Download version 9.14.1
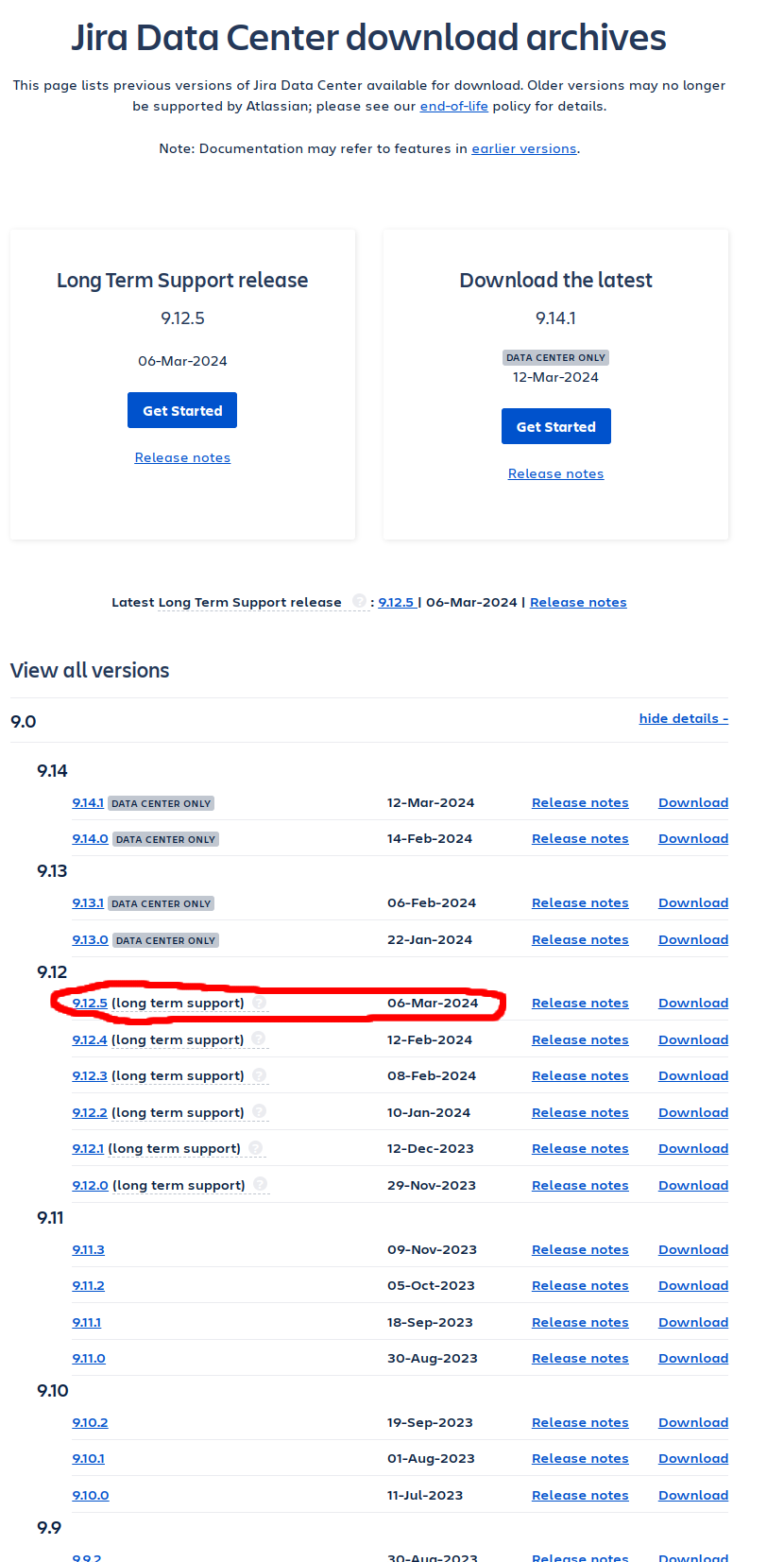 (693, 802)
